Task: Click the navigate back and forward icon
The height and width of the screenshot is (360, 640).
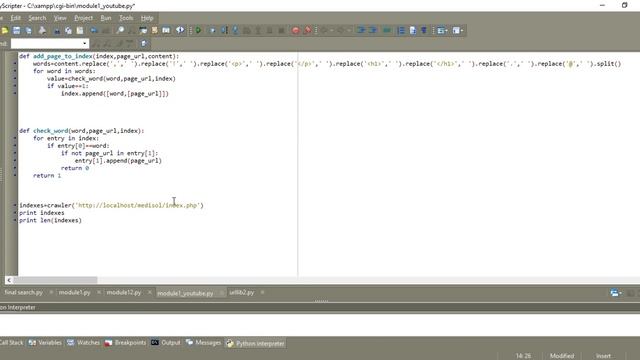Action: point(180,31)
